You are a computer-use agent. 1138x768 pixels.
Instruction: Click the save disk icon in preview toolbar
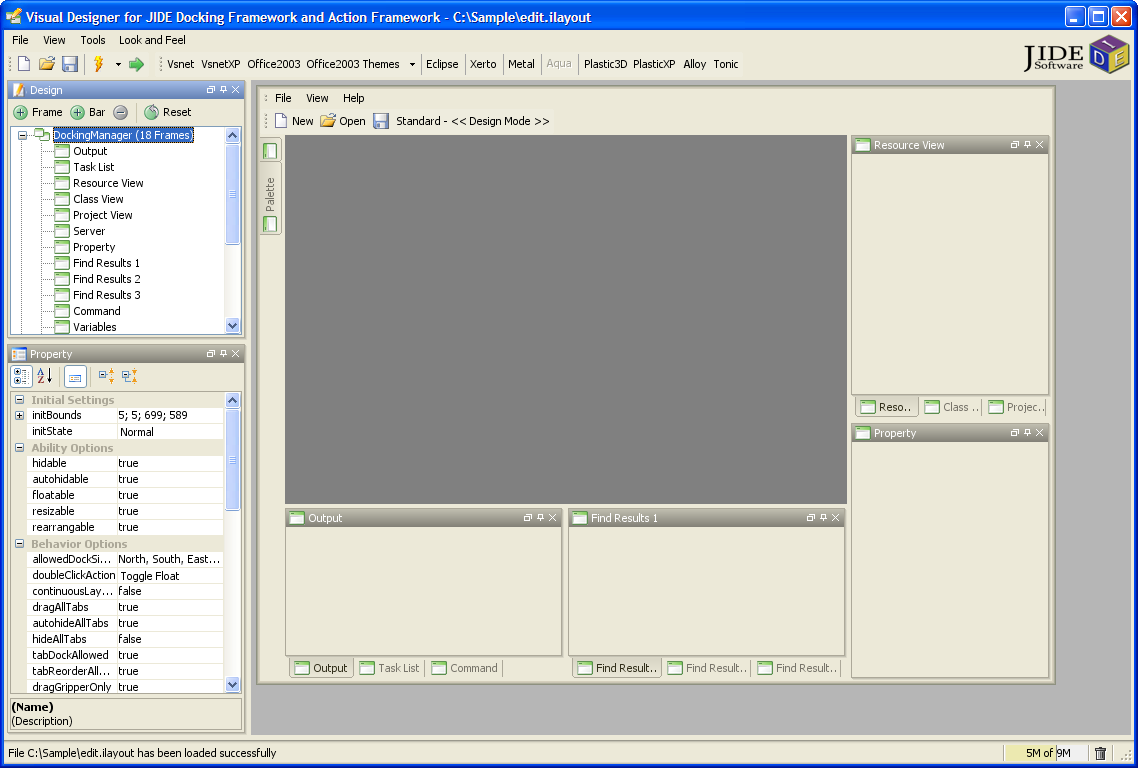[x=381, y=121]
